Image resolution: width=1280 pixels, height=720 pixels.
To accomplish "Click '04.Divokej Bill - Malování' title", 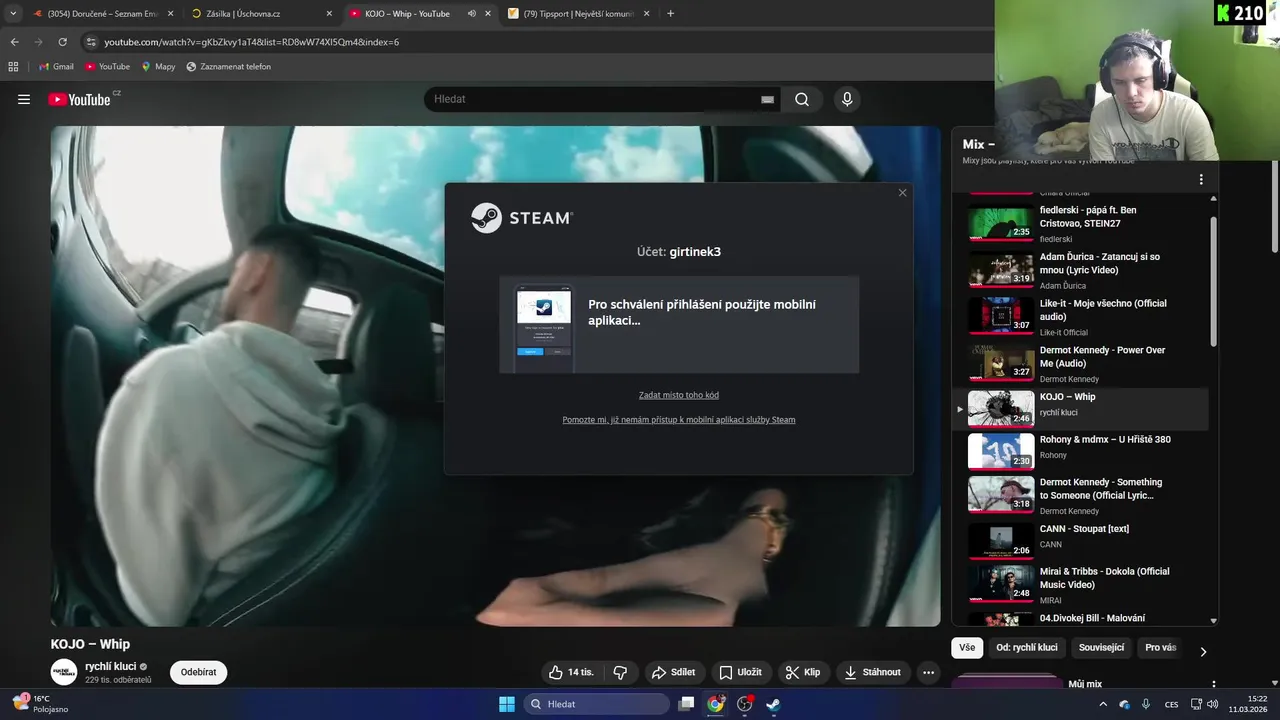I will click(x=1092, y=618).
